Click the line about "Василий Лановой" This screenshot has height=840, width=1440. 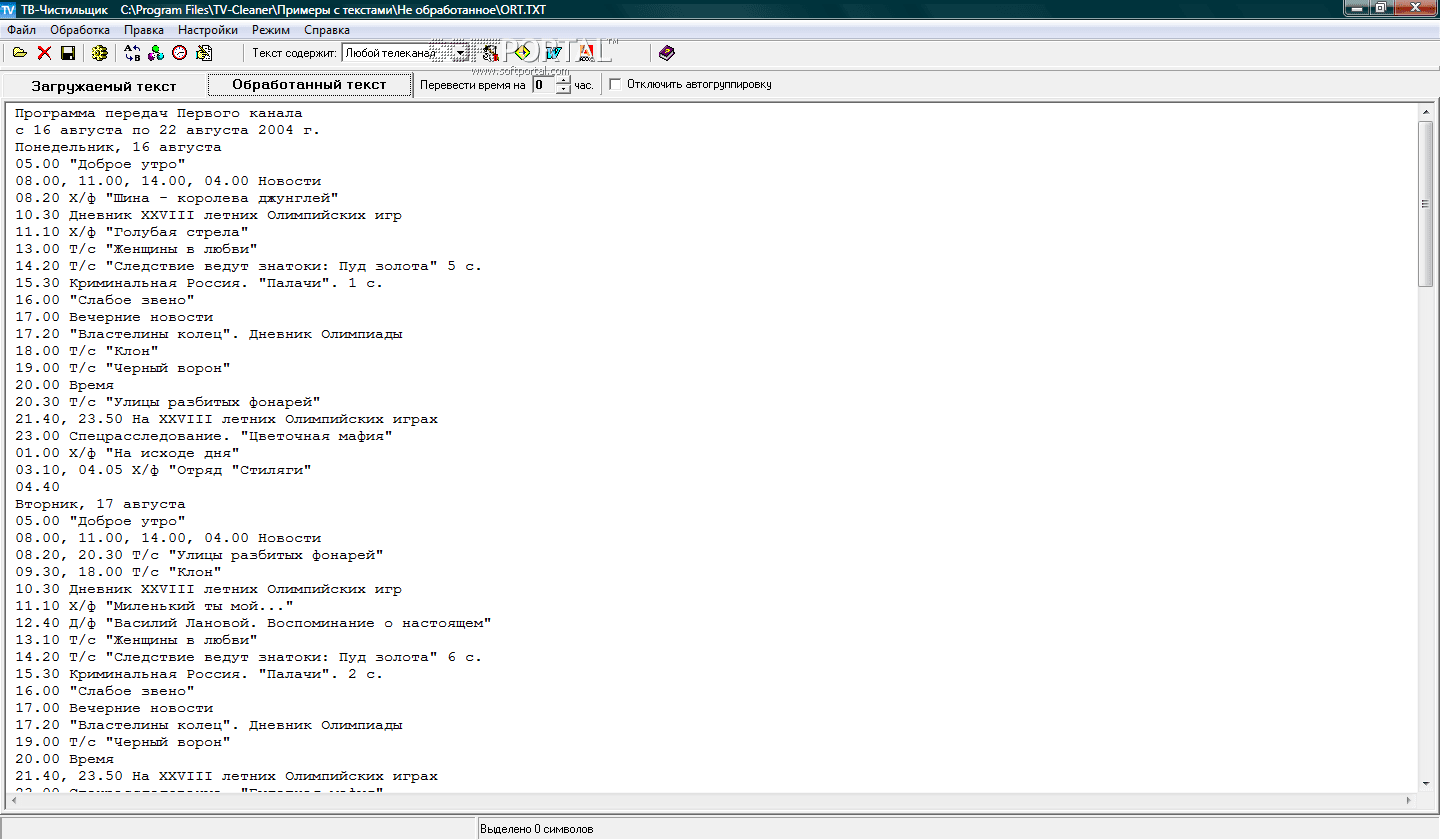[x=253, y=623]
